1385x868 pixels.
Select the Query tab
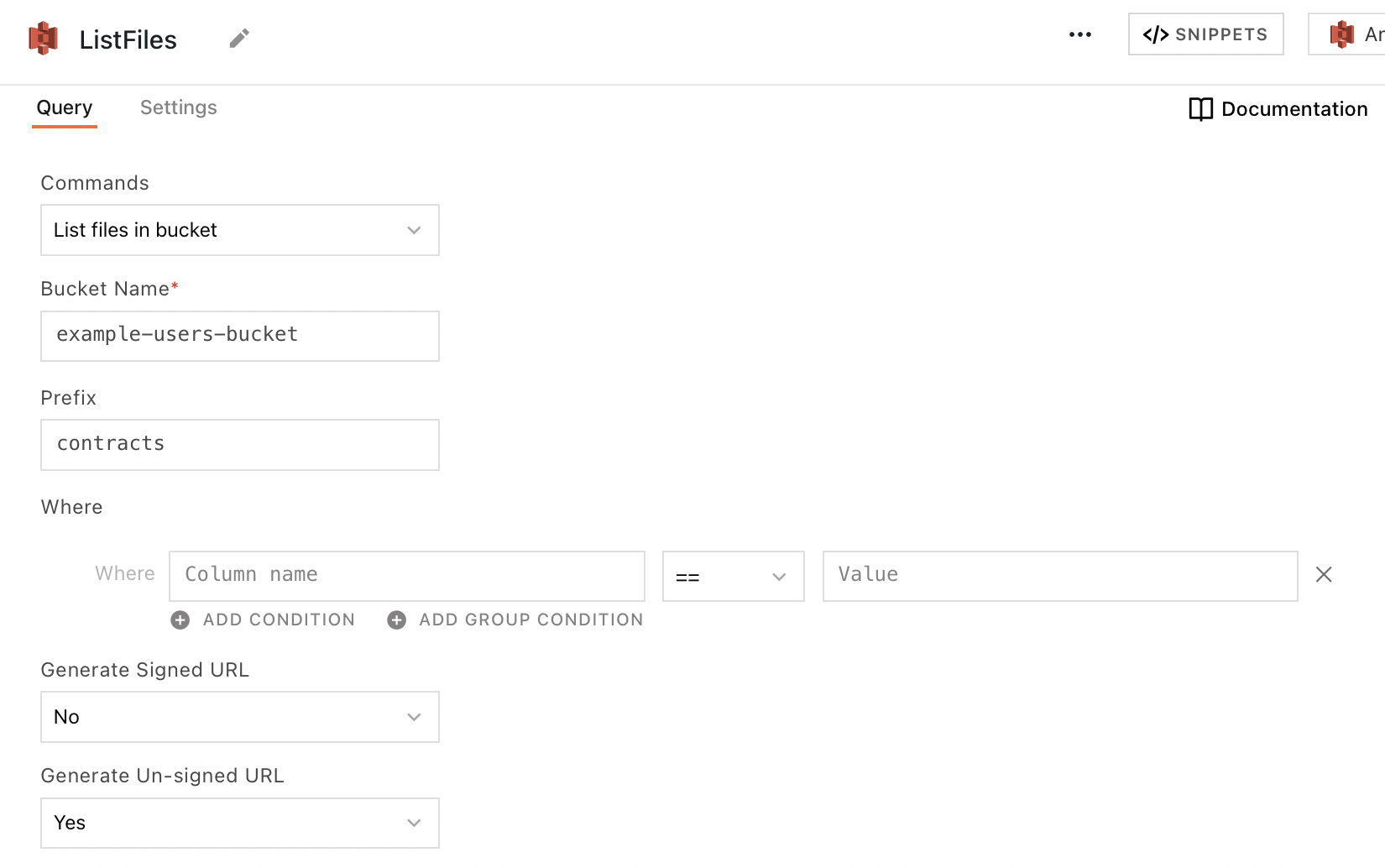pos(64,107)
